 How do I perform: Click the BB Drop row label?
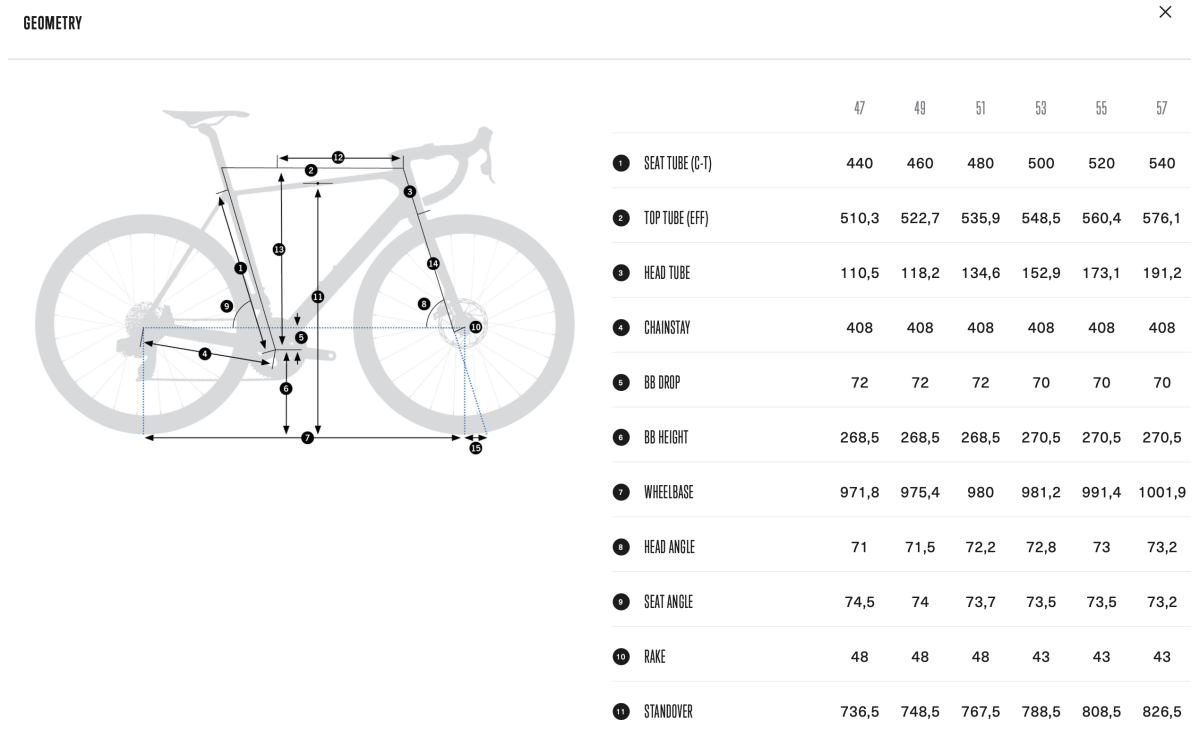(x=662, y=383)
